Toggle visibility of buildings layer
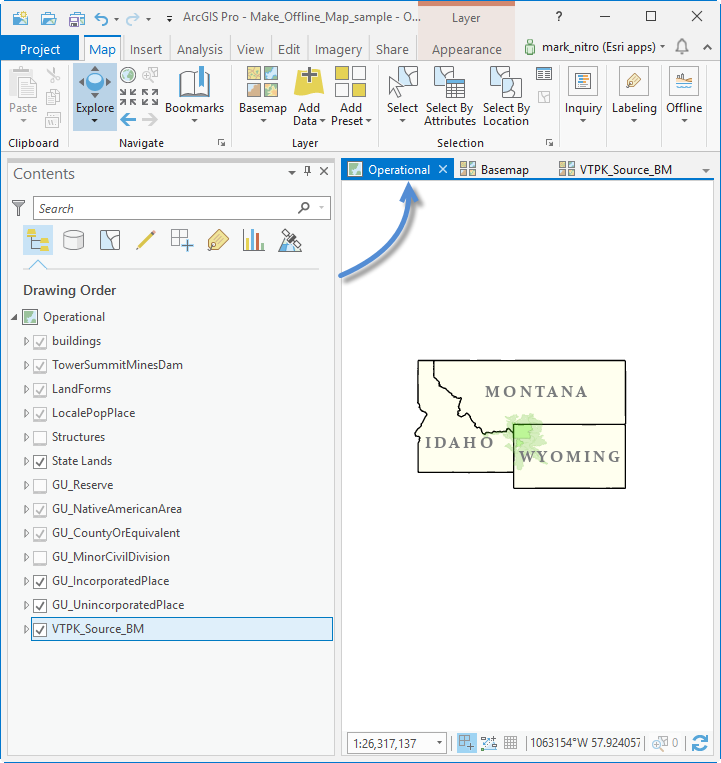 [x=40, y=342]
